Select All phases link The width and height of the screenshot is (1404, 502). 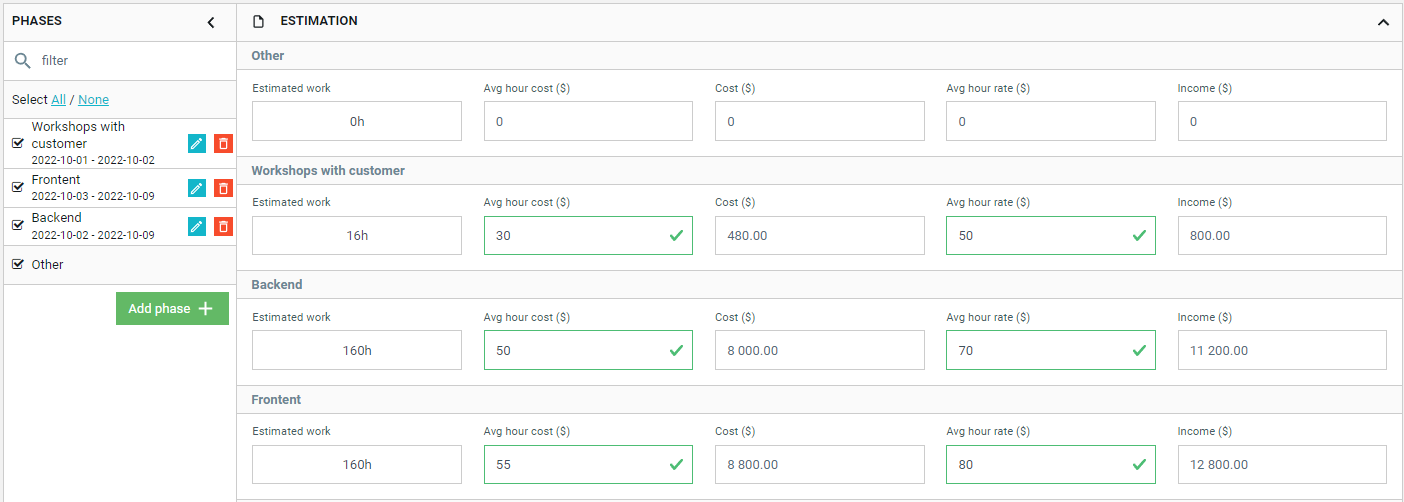(x=59, y=100)
